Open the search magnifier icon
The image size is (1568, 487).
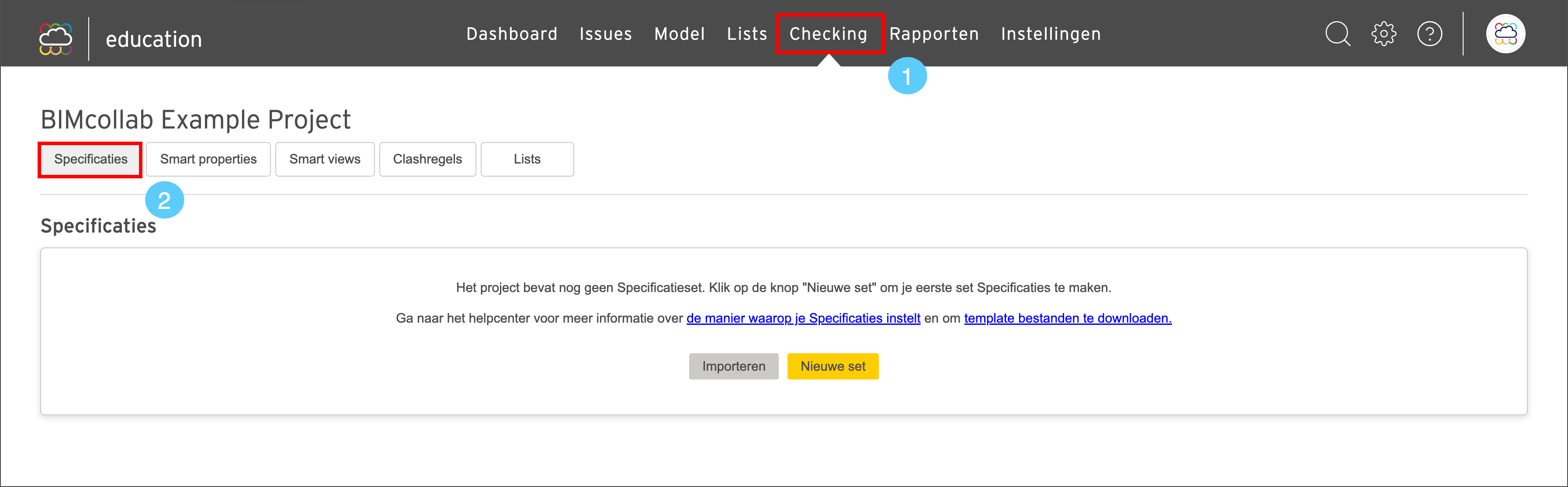pos(1337,34)
